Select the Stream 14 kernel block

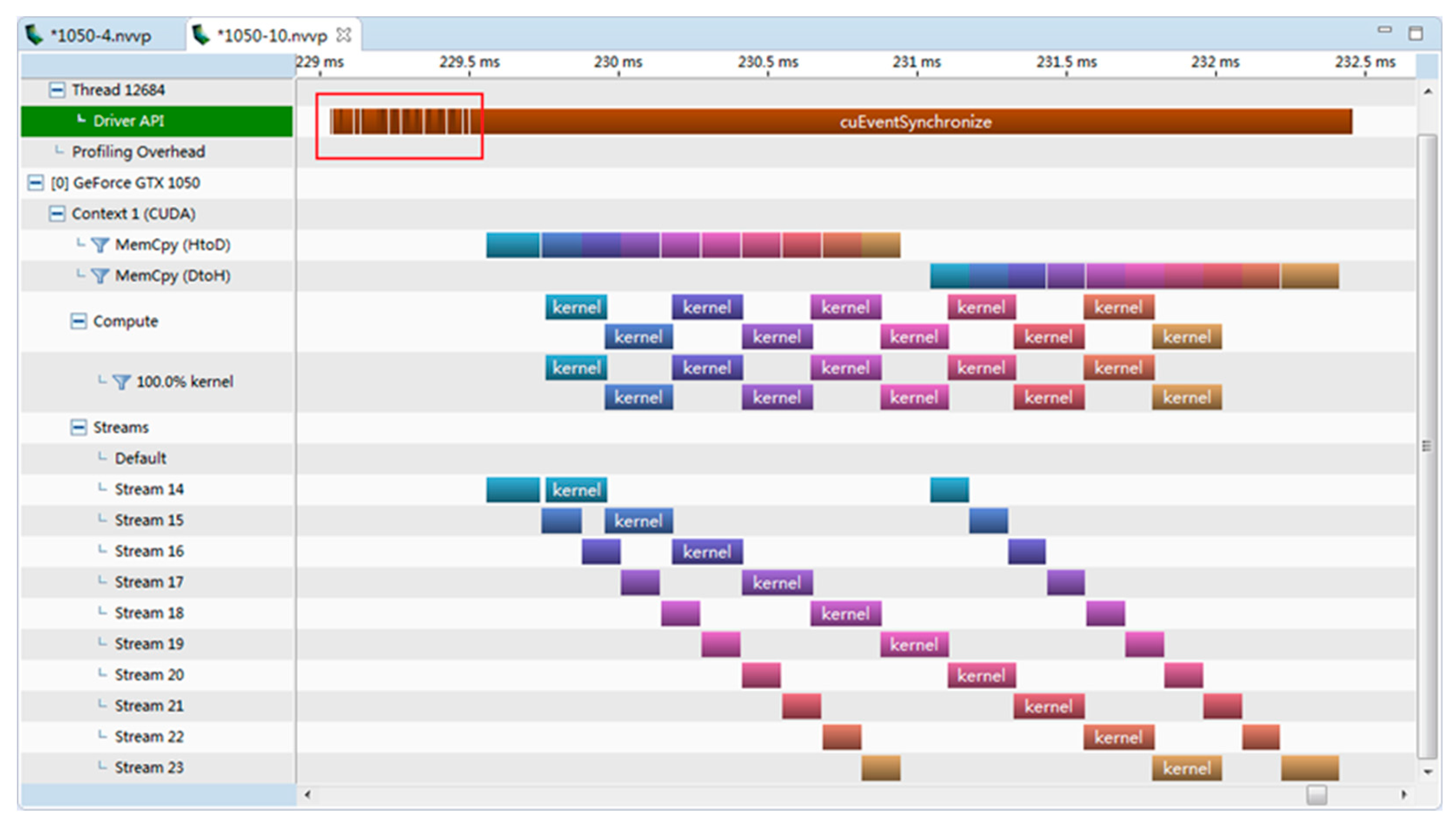click(x=576, y=490)
